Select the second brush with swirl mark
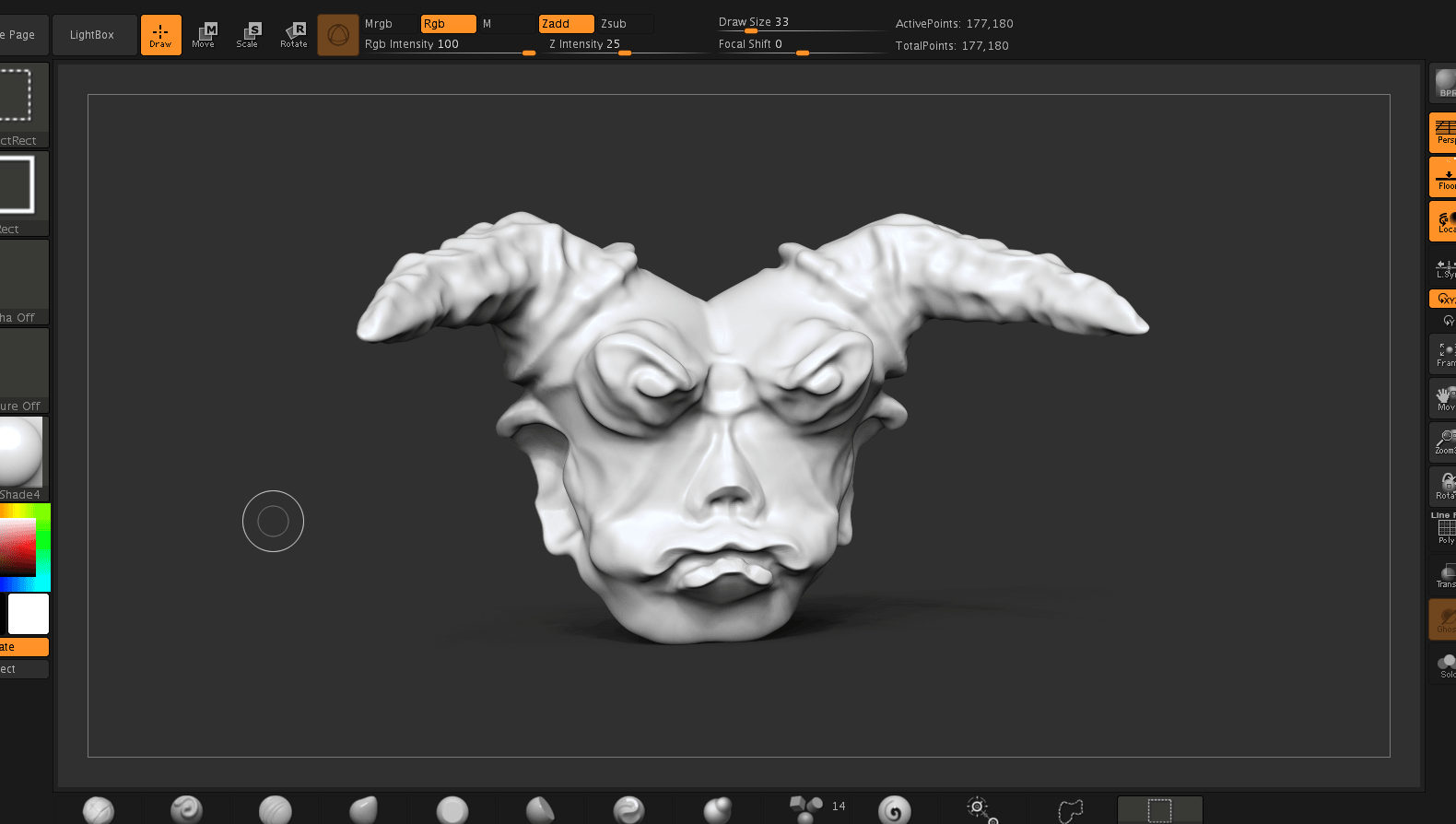 click(186, 810)
